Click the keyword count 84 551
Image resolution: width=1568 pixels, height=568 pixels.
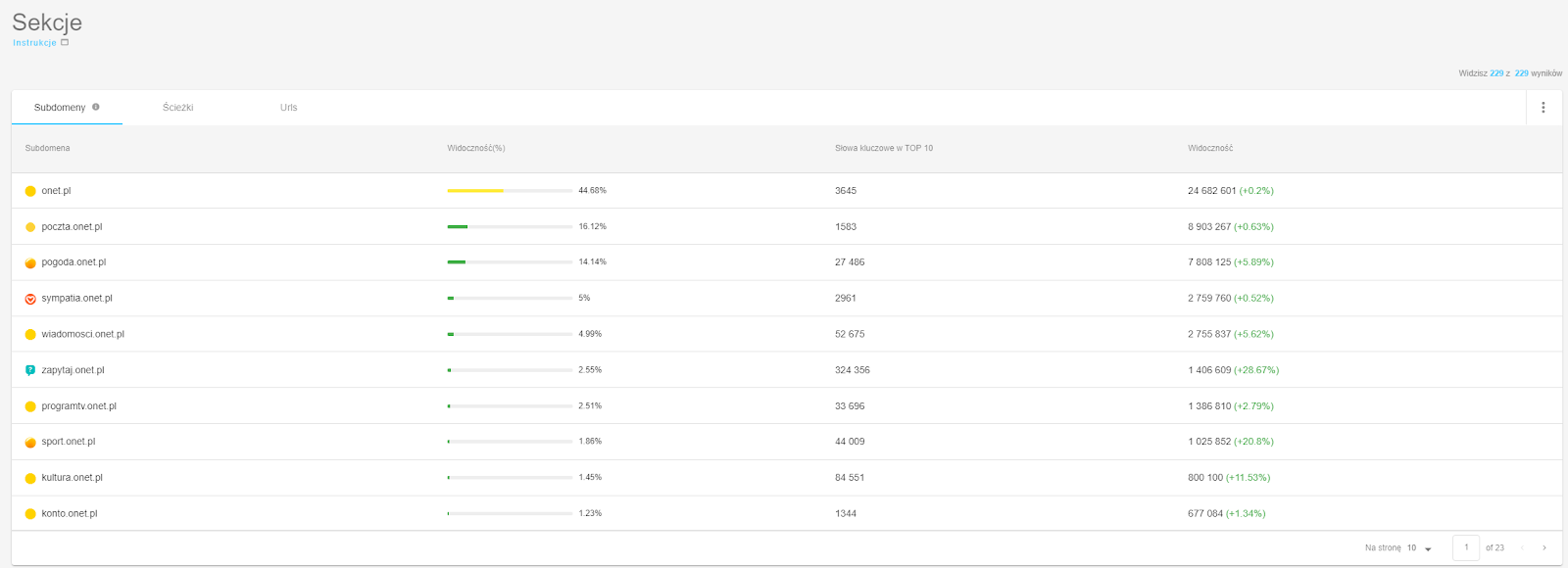tap(850, 478)
